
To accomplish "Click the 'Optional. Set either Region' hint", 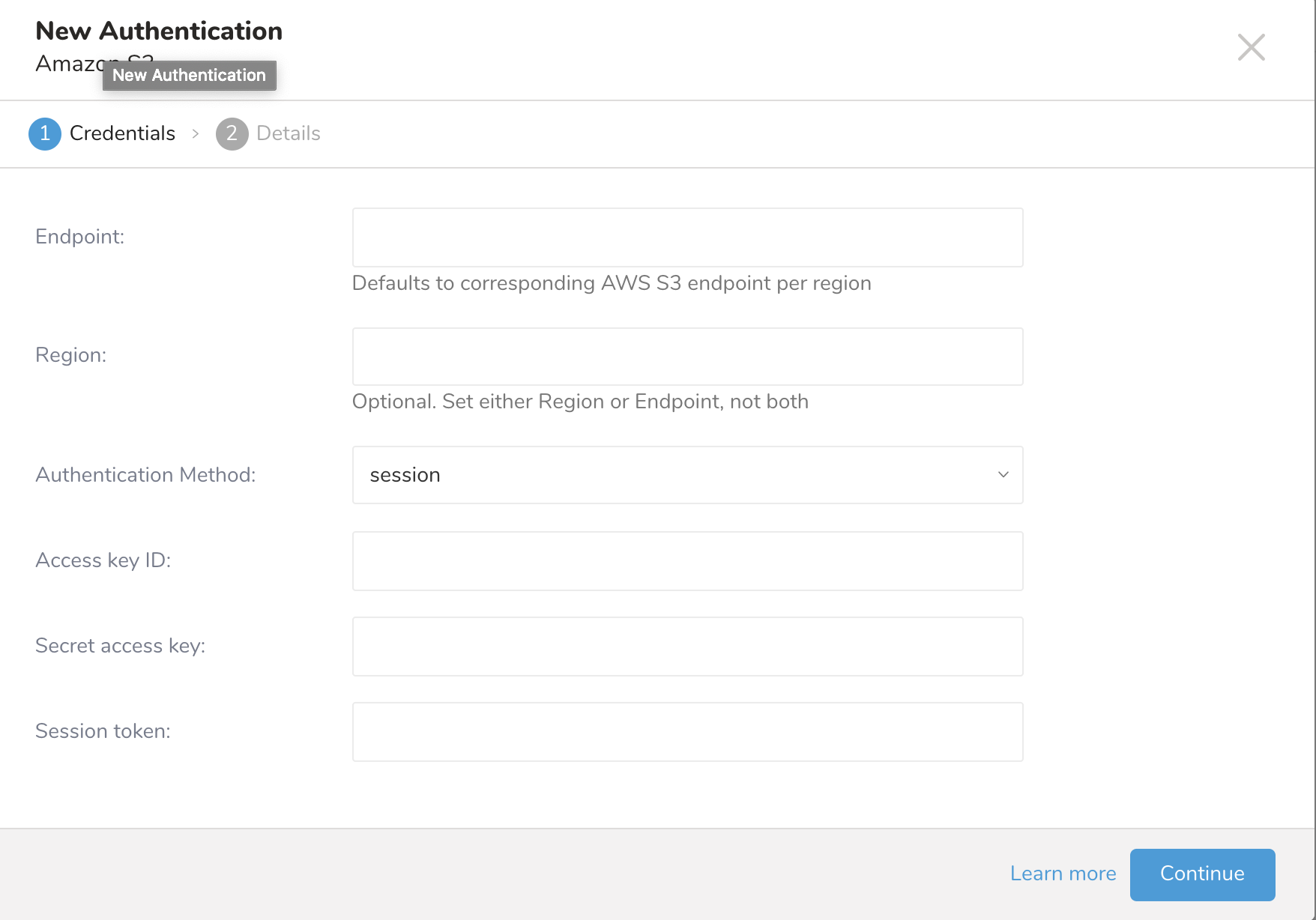I will [x=579, y=402].
